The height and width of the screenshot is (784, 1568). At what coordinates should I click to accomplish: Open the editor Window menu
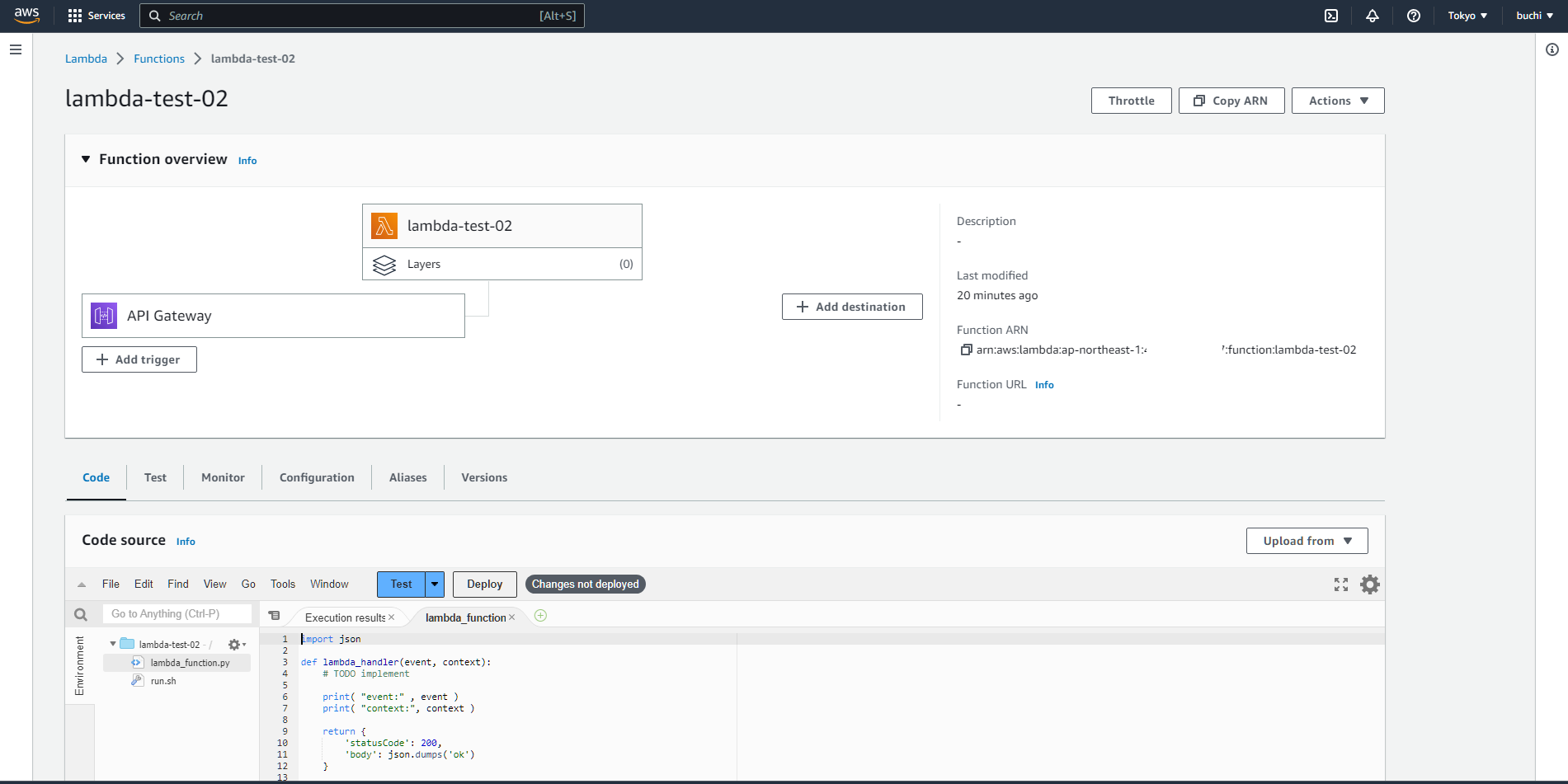(329, 584)
